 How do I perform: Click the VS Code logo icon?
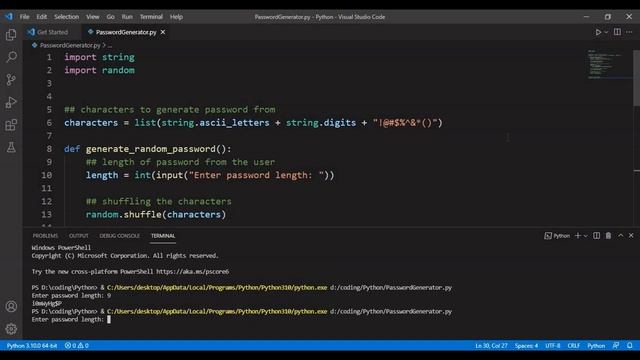(x=9, y=17)
